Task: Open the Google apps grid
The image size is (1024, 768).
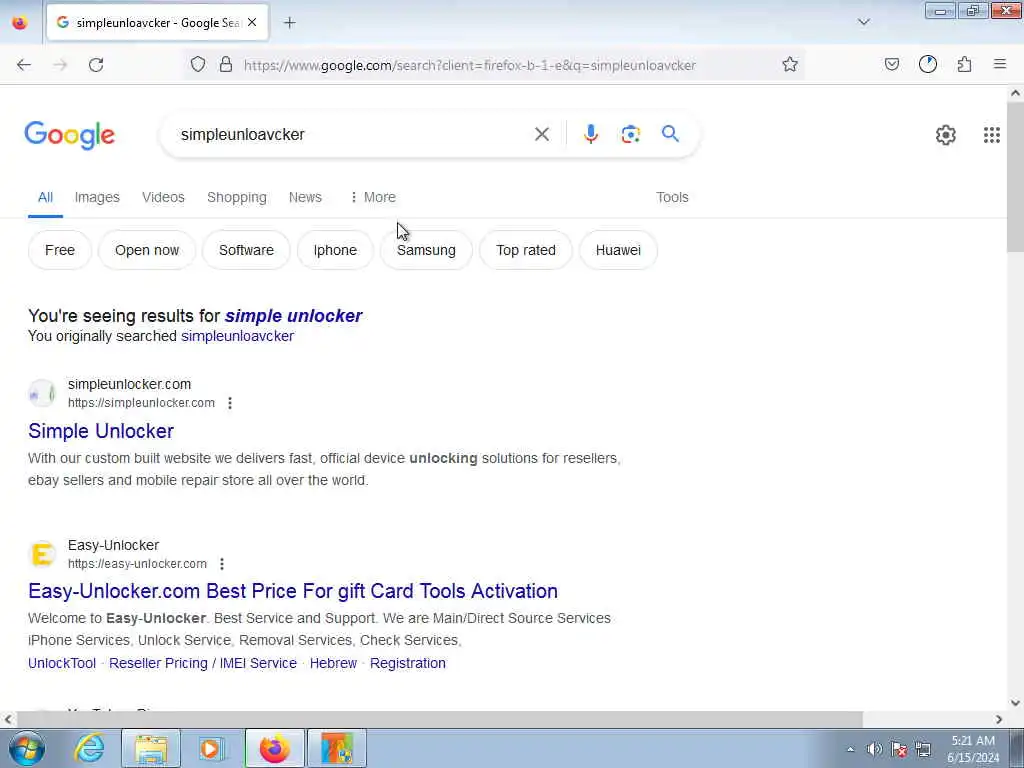Action: point(991,135)
